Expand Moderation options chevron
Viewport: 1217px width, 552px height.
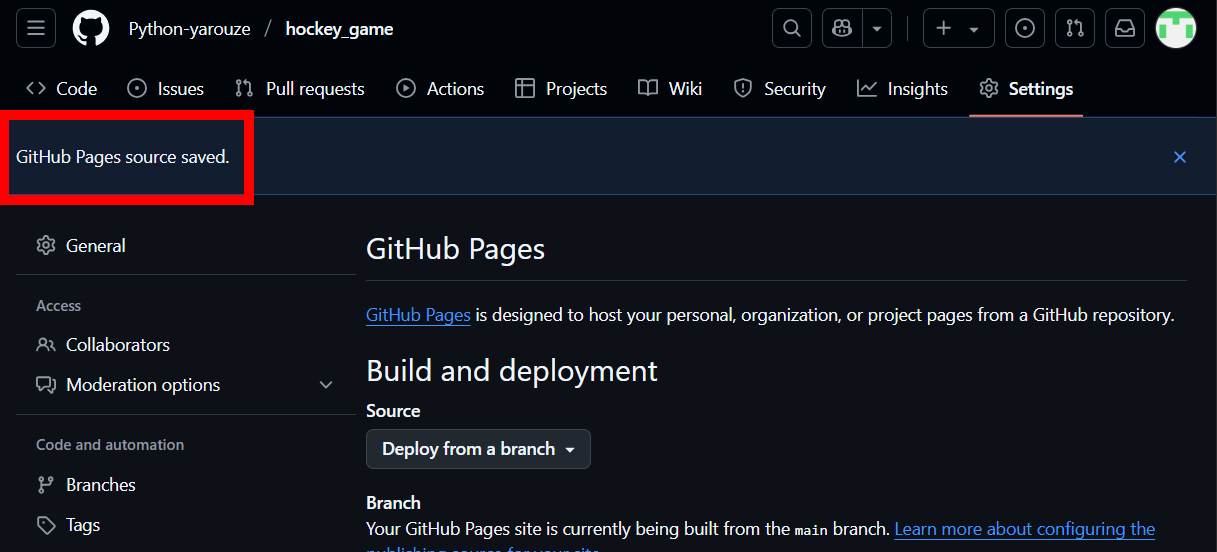tap(325, 385)
